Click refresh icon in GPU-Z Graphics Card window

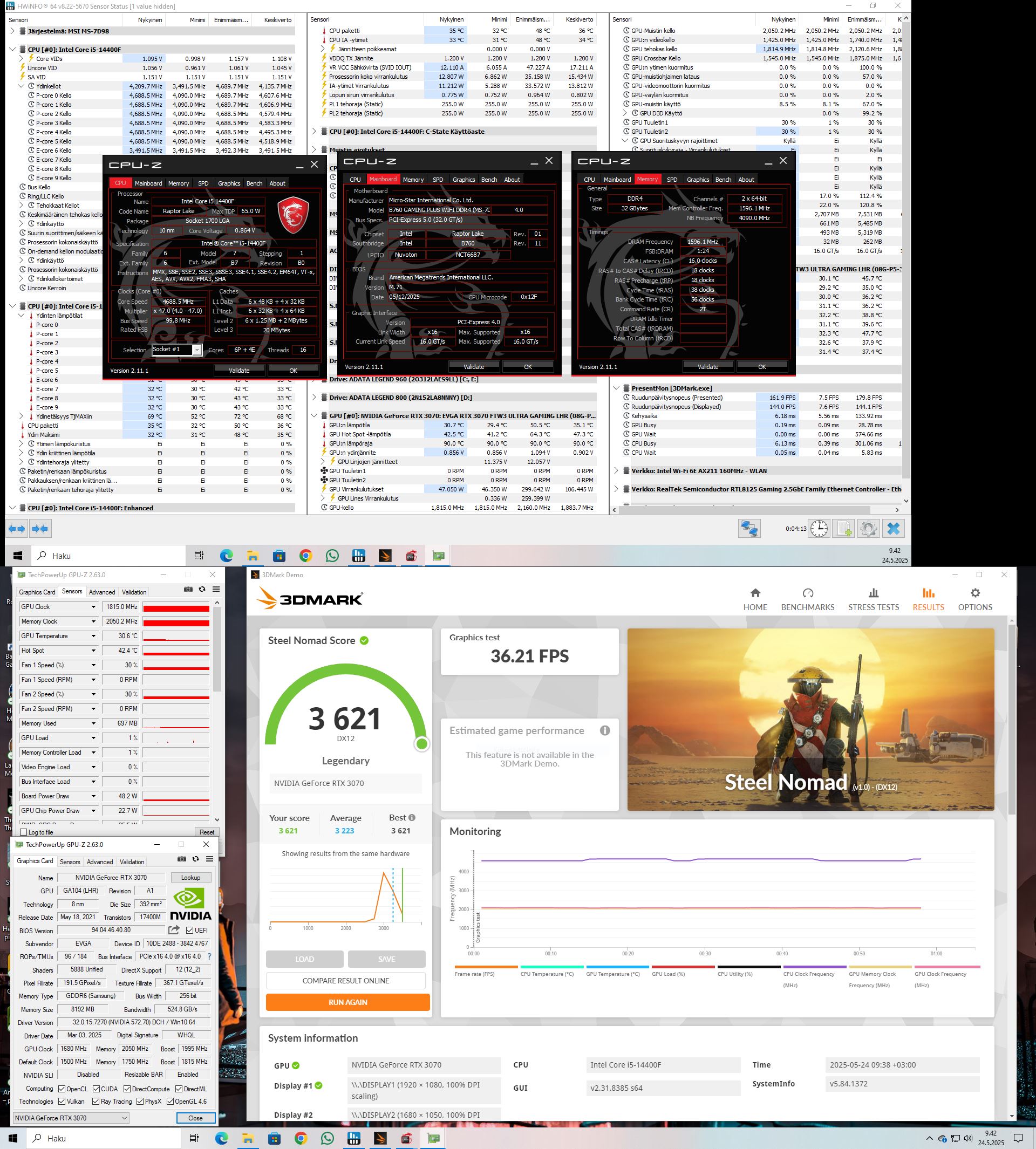(x=196, y=859)
